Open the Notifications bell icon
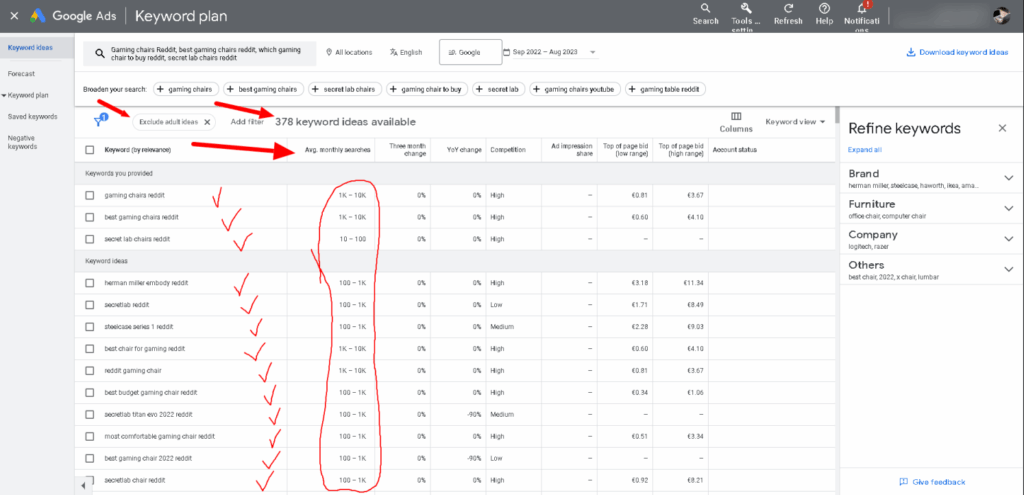This screenshot has width=1024, height=495. click(861, 8)
